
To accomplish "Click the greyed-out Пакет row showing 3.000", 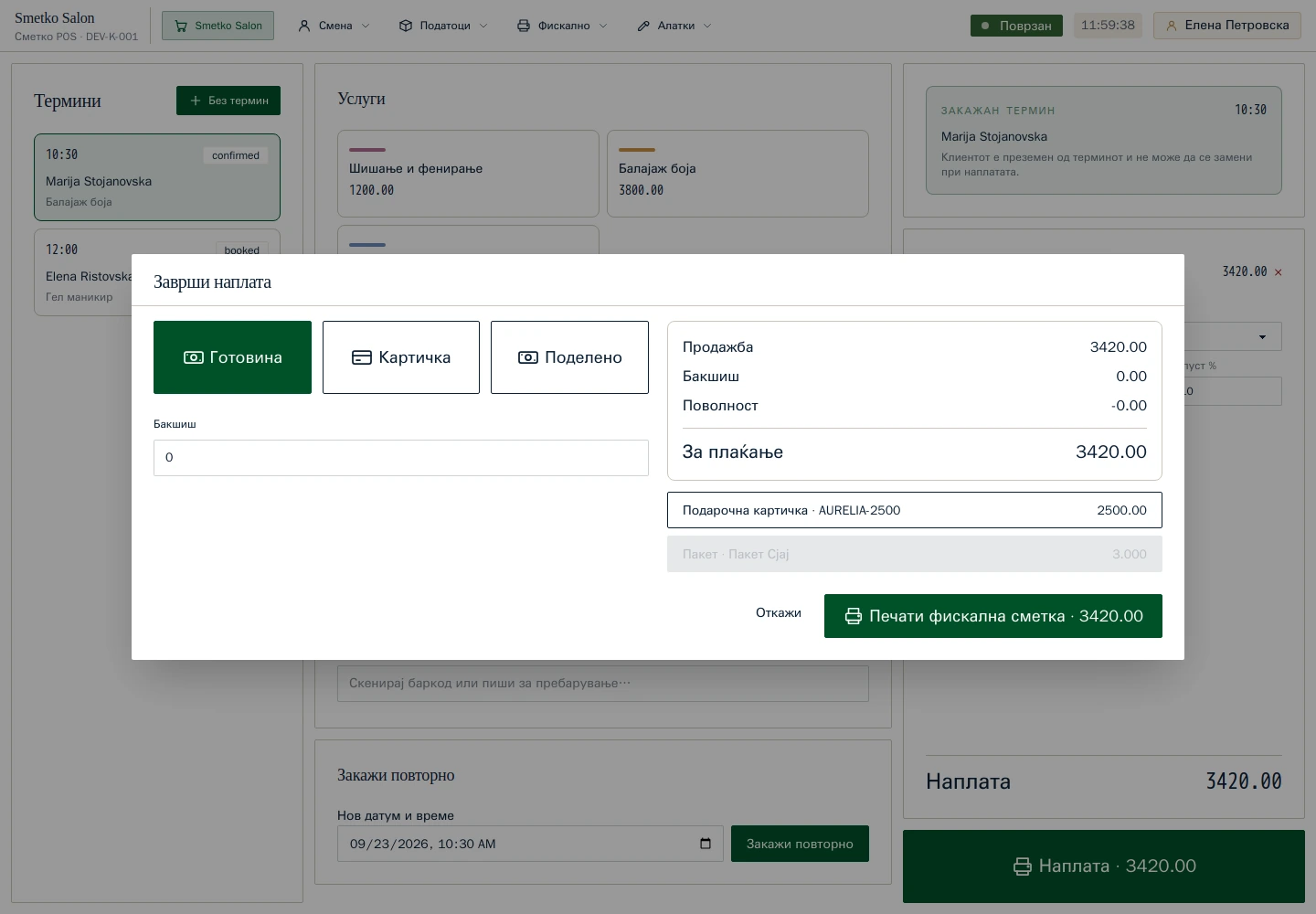I will 915,554.
